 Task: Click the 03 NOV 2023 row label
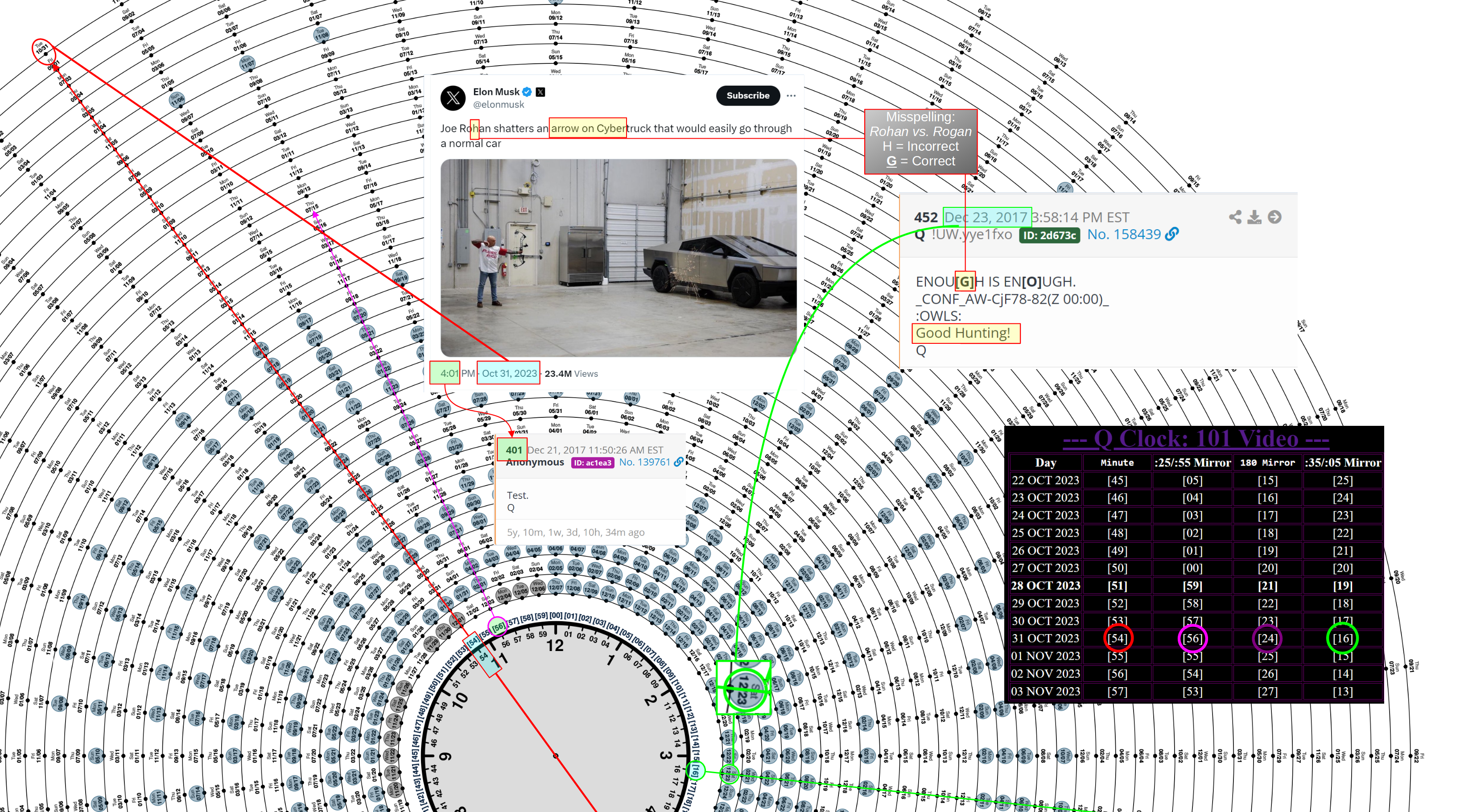coord(1045,691)
